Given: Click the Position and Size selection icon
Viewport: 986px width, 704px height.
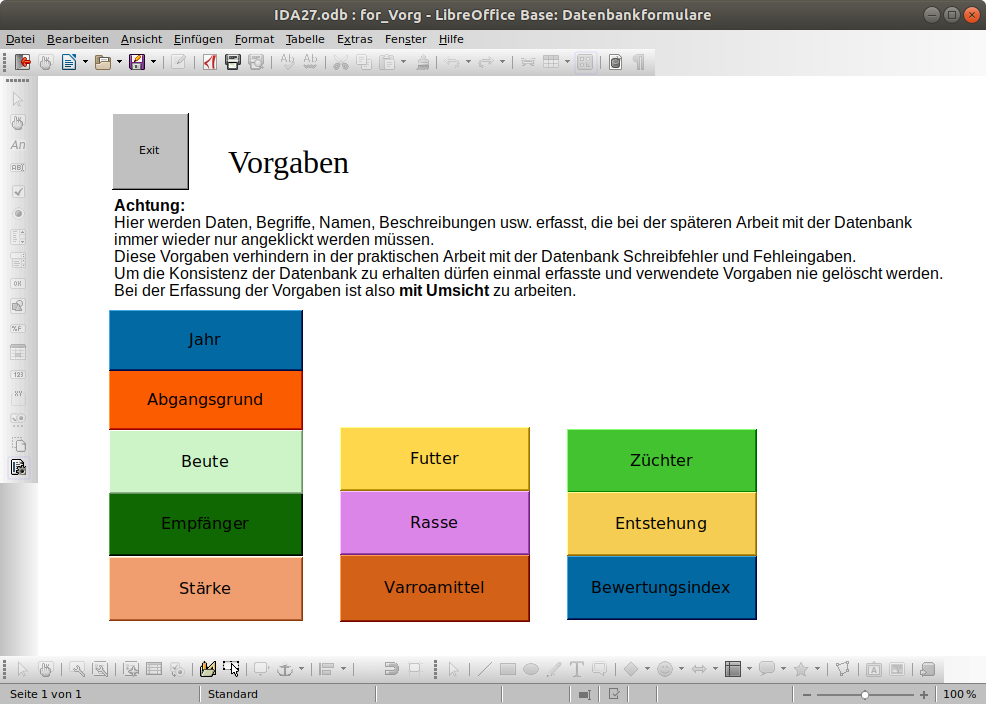Looking at the screenshot, I should [231, 669].
